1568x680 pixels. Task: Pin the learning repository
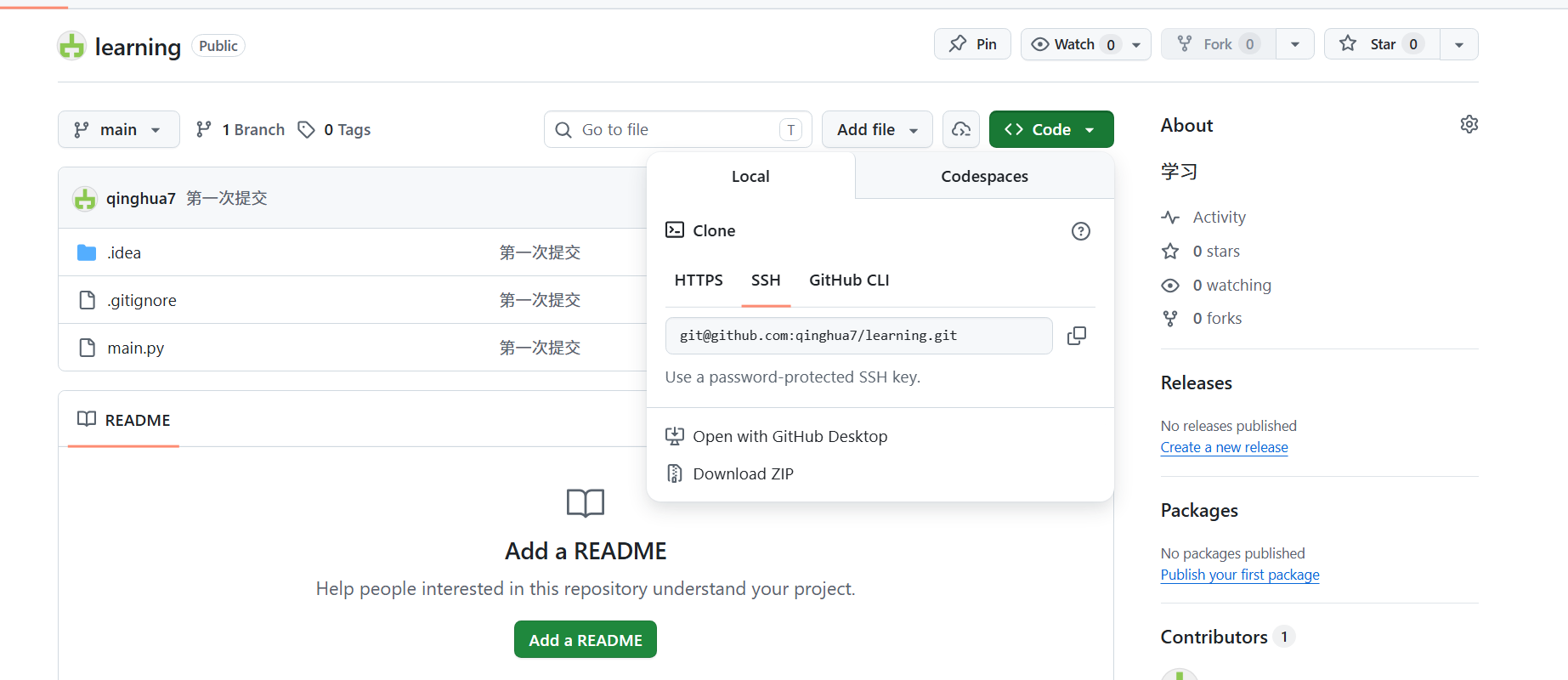click(972, 44)
